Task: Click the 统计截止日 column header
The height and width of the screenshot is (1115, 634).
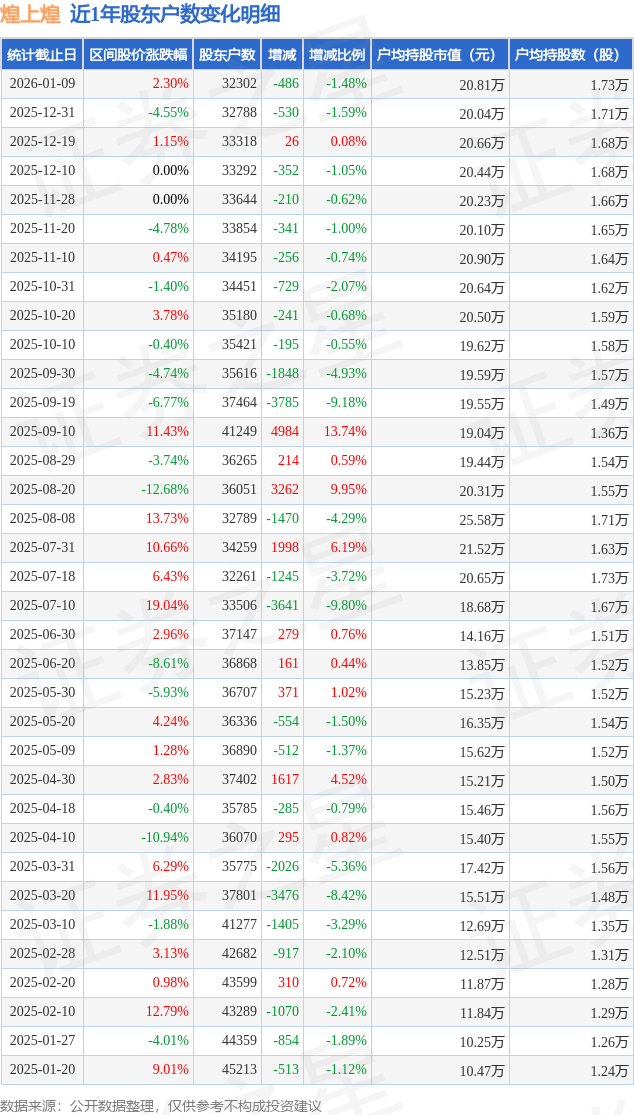Action: tap(41, 55)
